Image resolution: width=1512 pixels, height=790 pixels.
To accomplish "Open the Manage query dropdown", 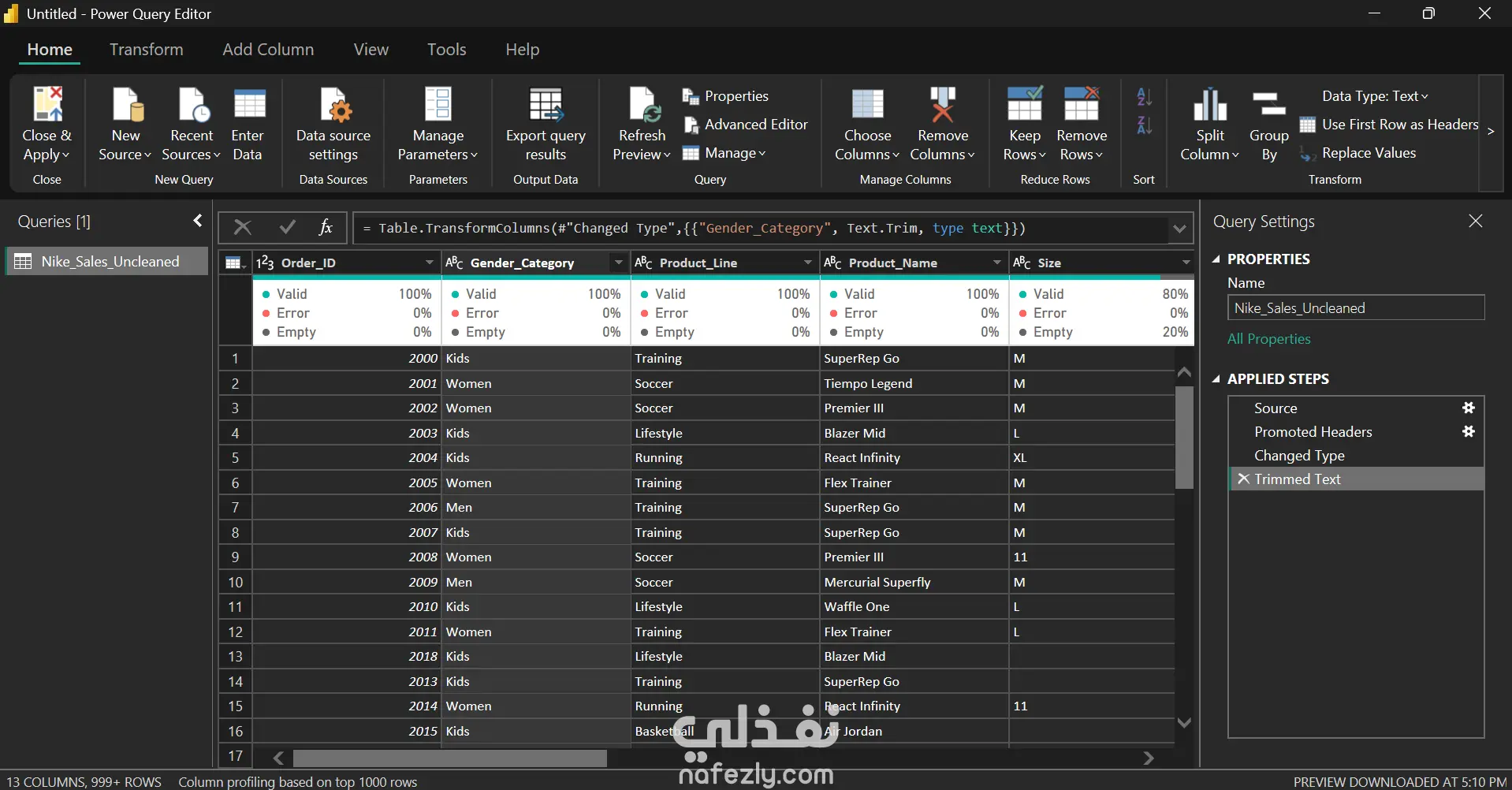I will (x=724, y=153).
